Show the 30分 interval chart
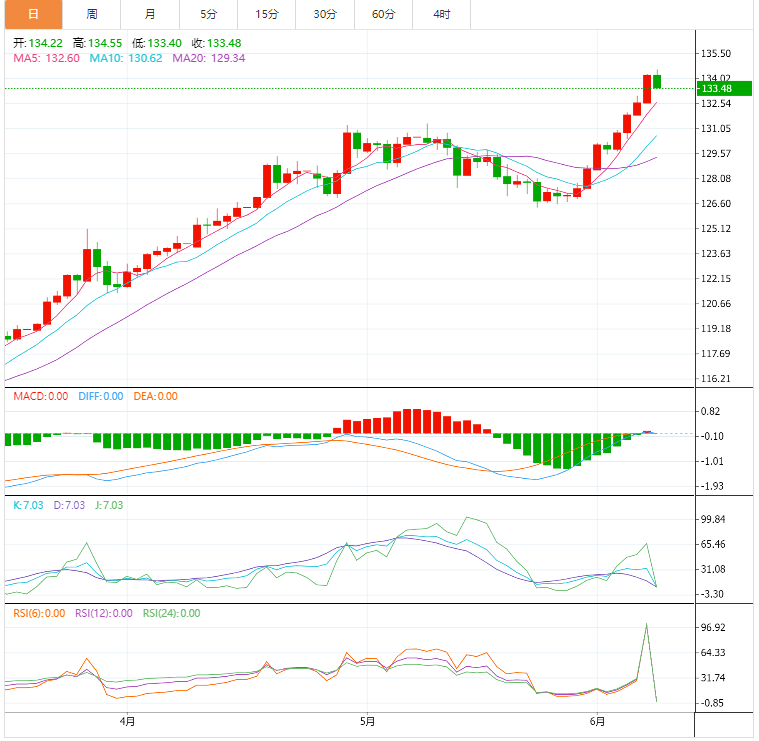This screenshot has height=741, width=759. click(x=325, y=14)
